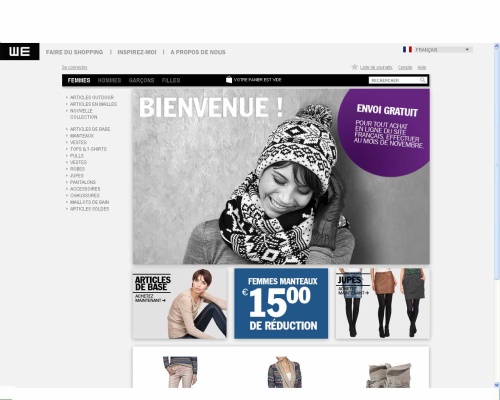The width and height of the screenshot is (500, 400).
Task: Open the Garçons tab
Action: click(x=141, y=80)
